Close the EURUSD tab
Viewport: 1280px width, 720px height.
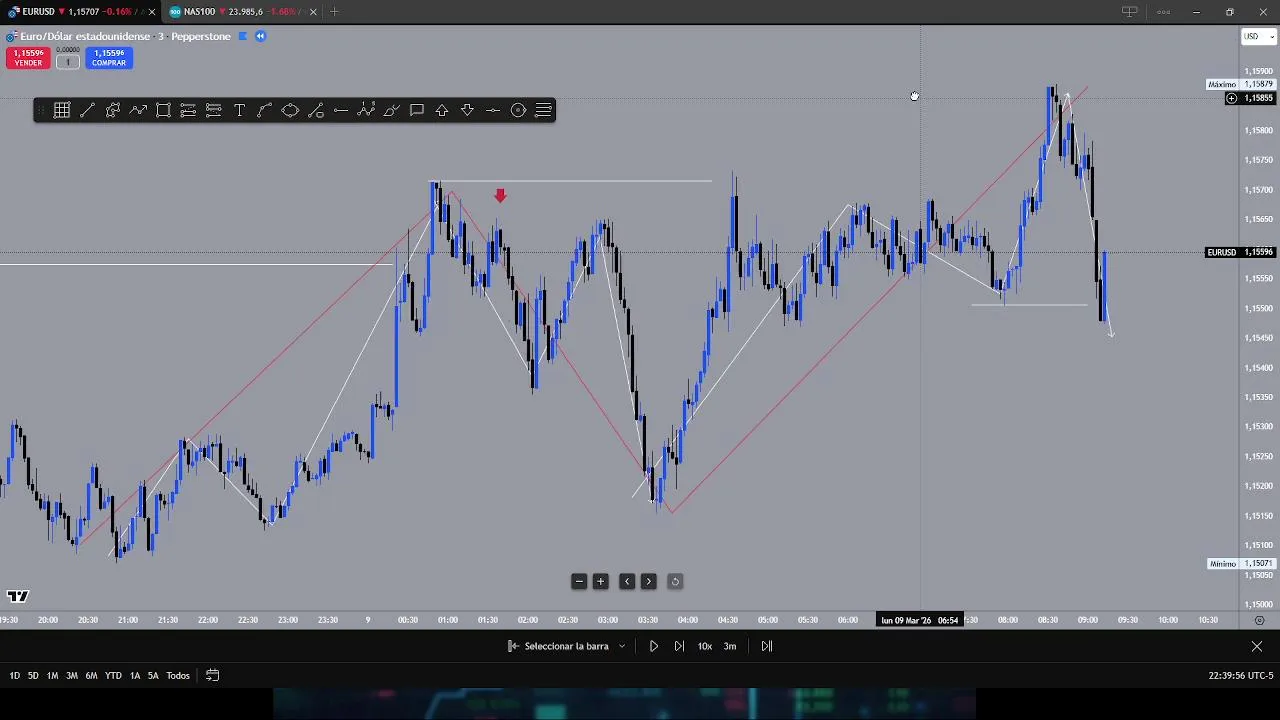pos(152,12)
